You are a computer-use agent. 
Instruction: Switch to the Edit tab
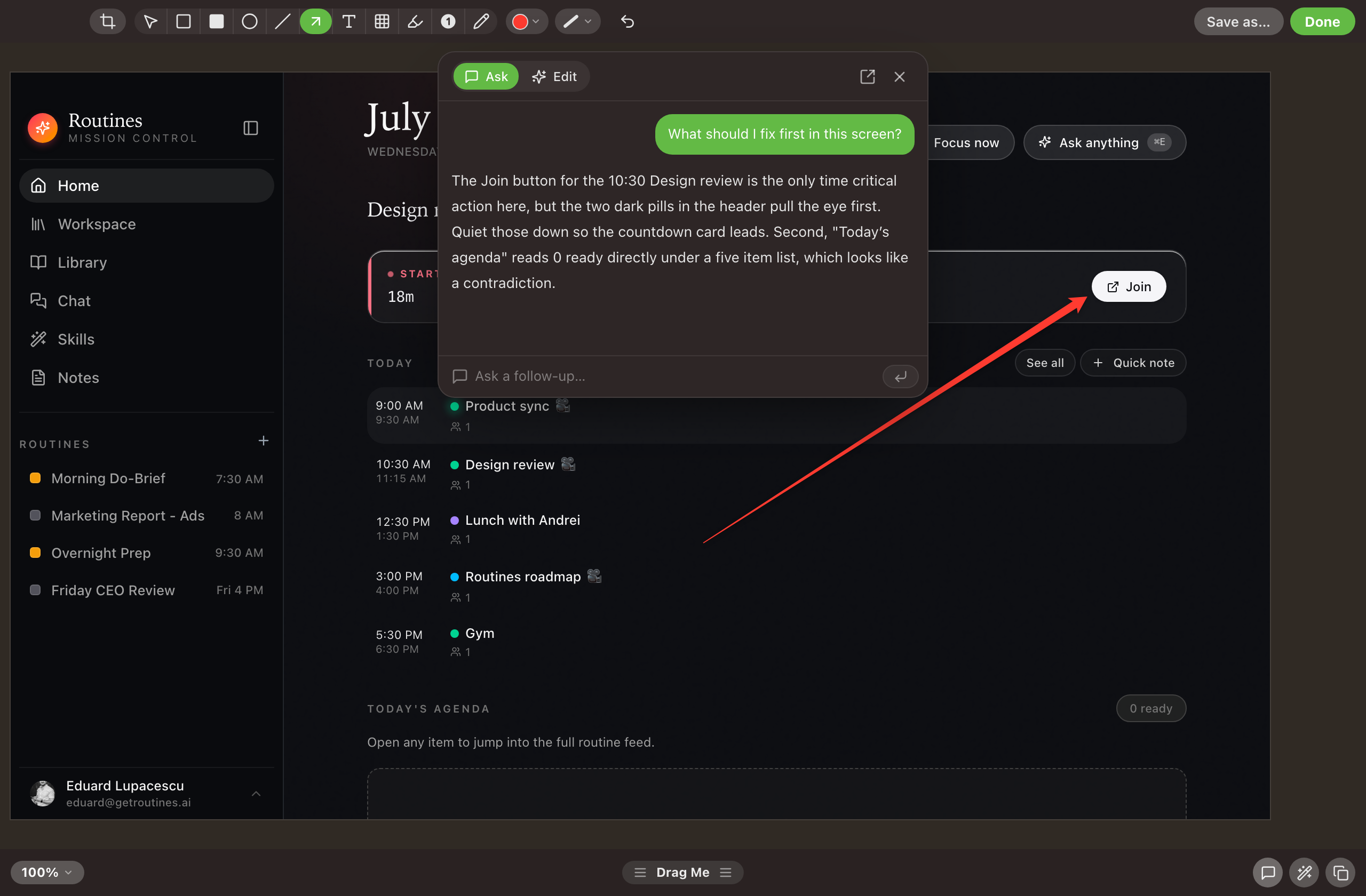click(x=554, y=76)
